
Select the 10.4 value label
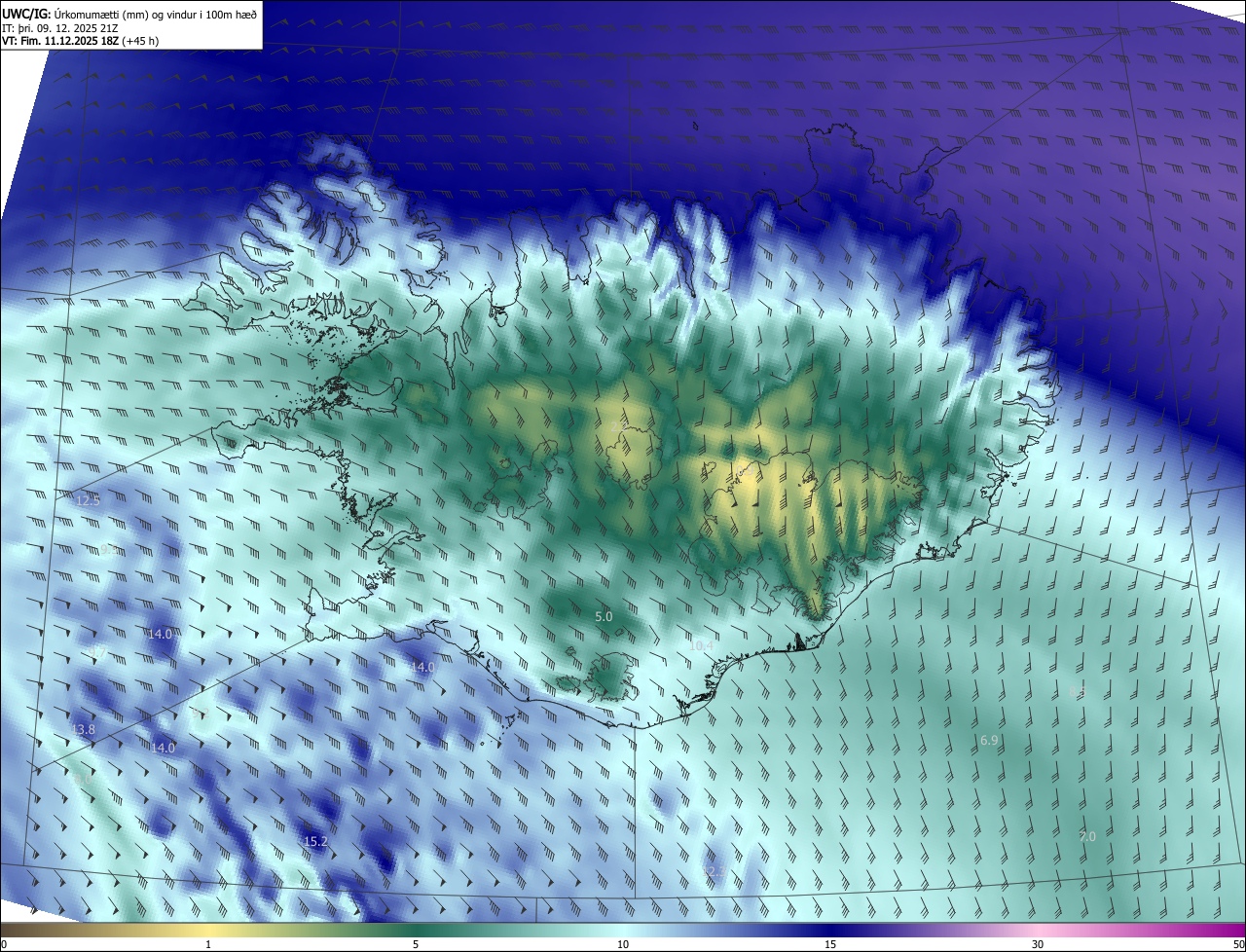pos(701,645)
